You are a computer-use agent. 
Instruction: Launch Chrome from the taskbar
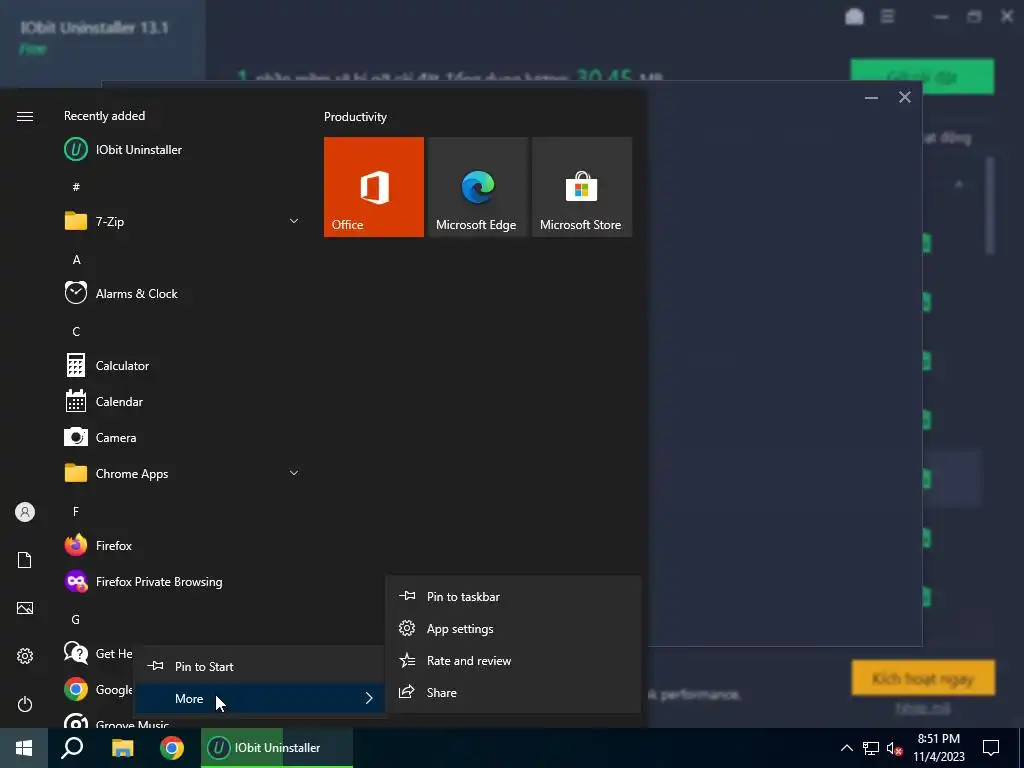point(172,748)
